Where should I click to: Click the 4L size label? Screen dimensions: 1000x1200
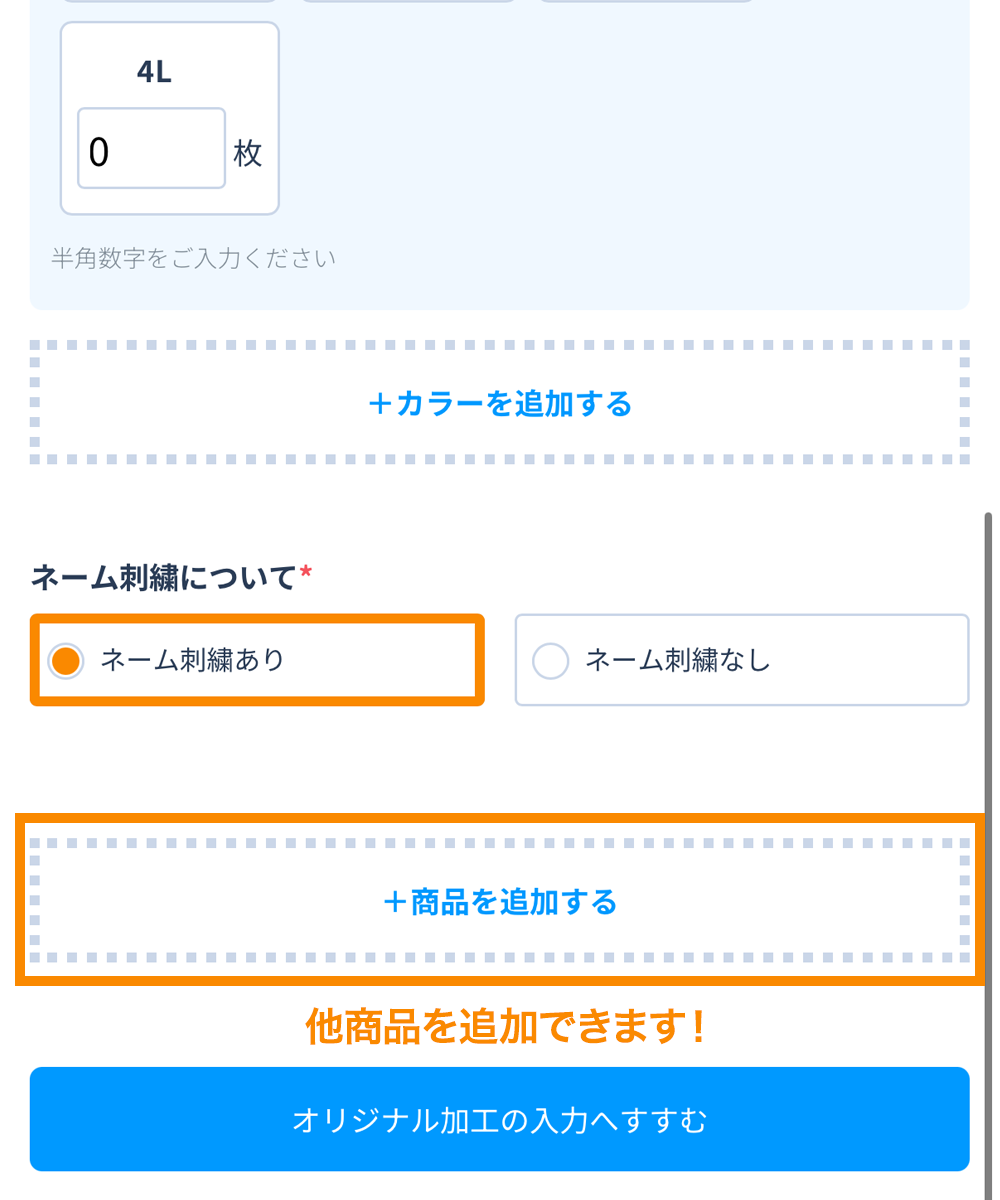click(x=154, y=72)
